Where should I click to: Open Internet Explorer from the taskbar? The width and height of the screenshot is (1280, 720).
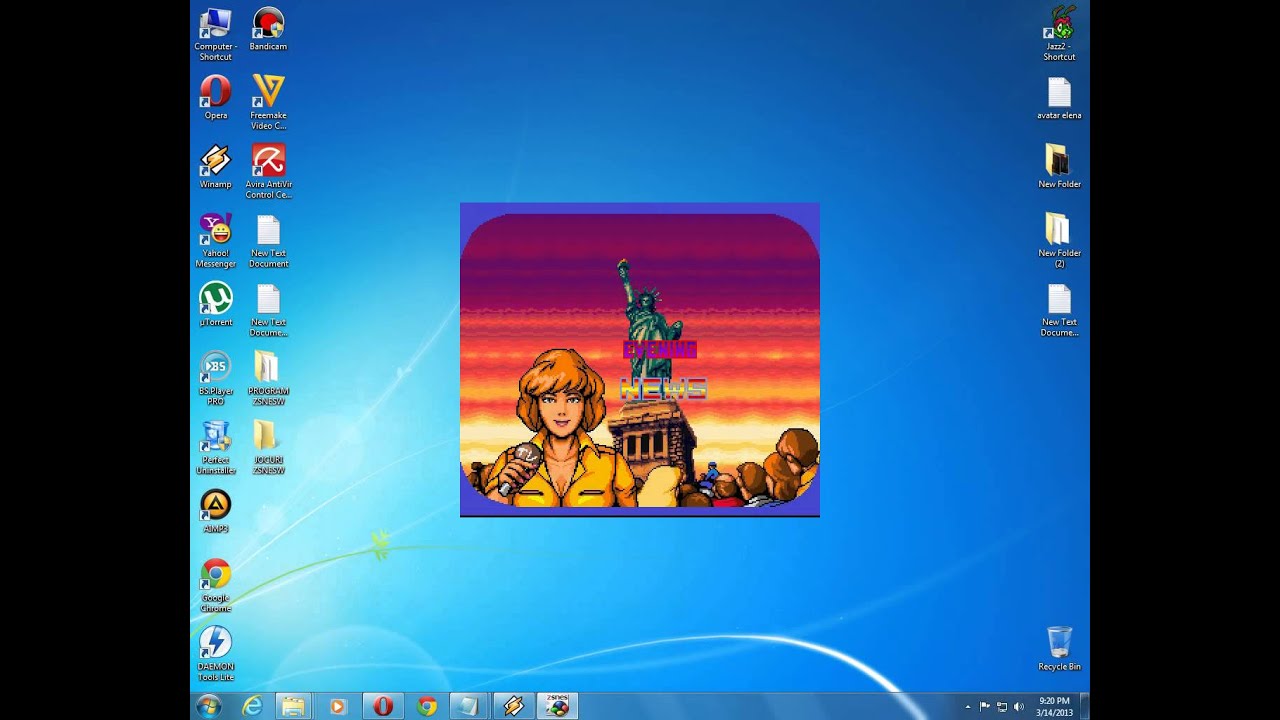[253, 706]
